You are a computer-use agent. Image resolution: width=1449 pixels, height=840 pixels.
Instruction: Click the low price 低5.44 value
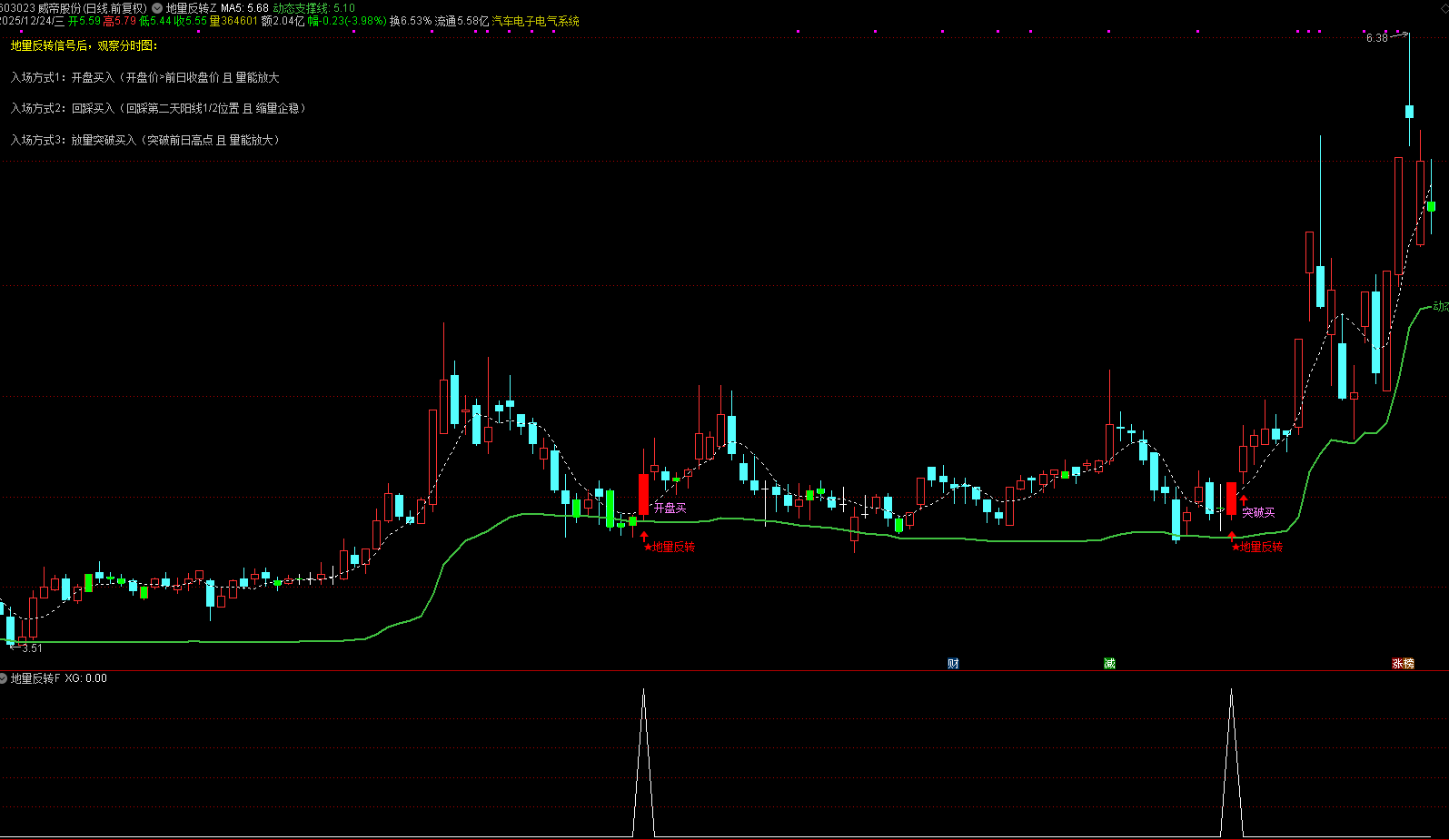click(x=155, y=21)
